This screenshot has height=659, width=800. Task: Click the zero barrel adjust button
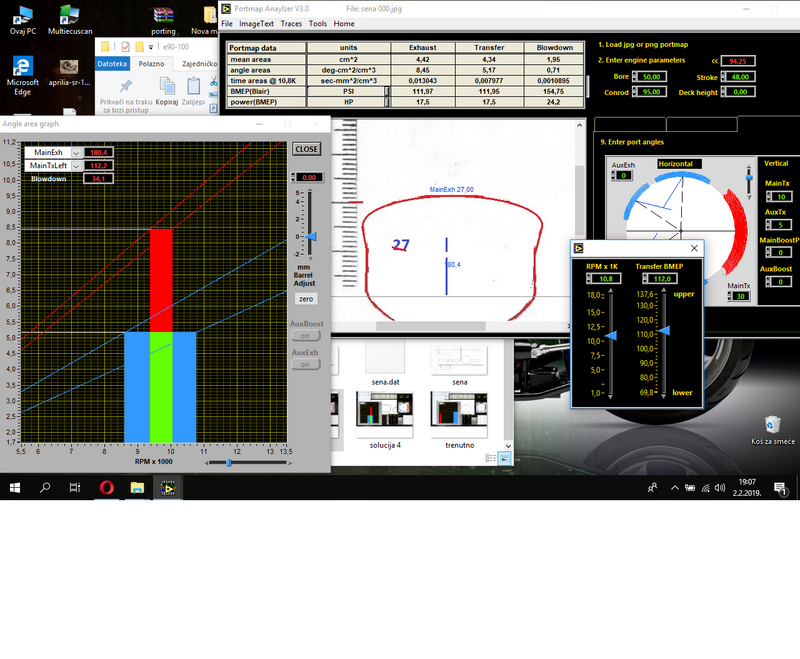(x=306, y=299)
